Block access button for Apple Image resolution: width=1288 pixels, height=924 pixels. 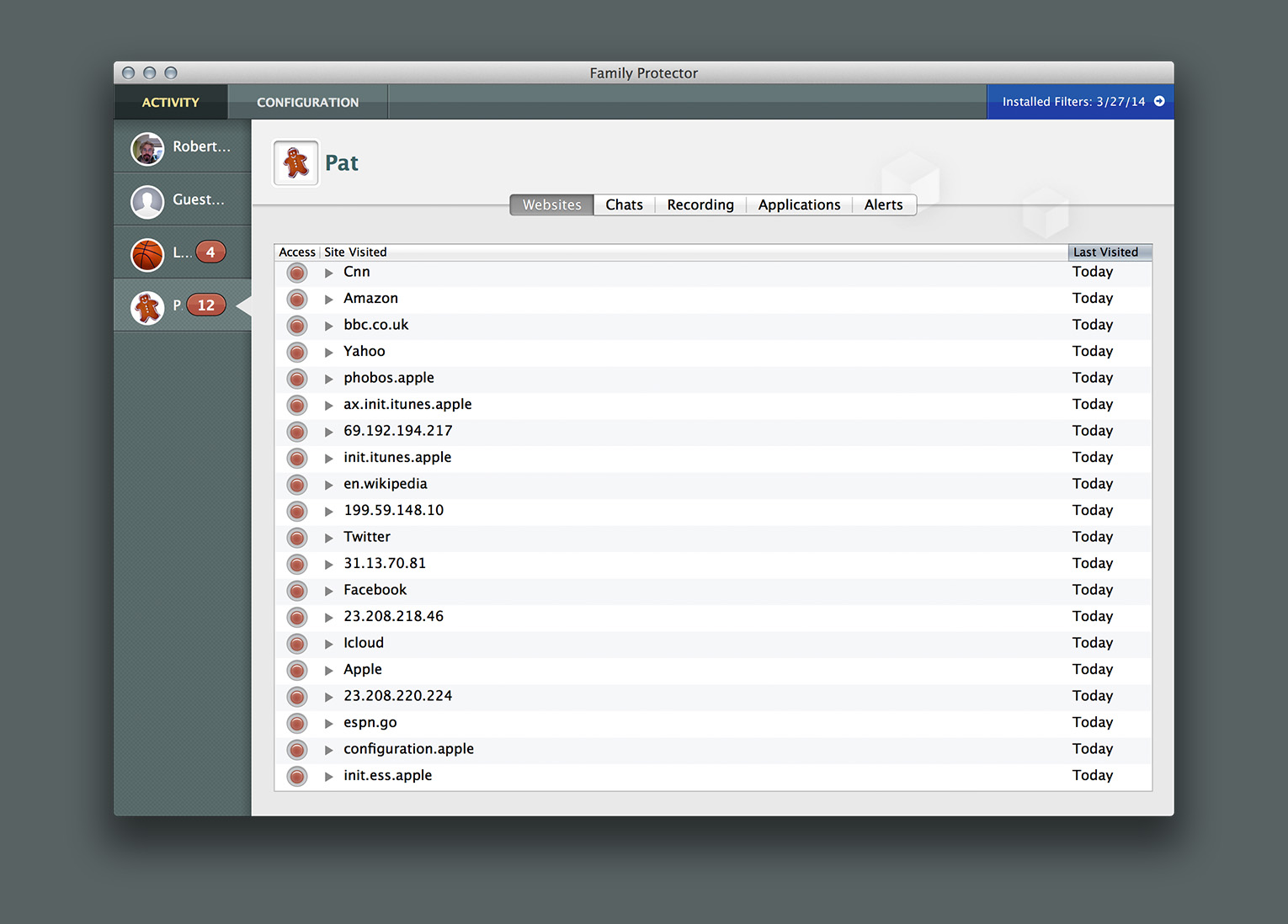(297, 670)
